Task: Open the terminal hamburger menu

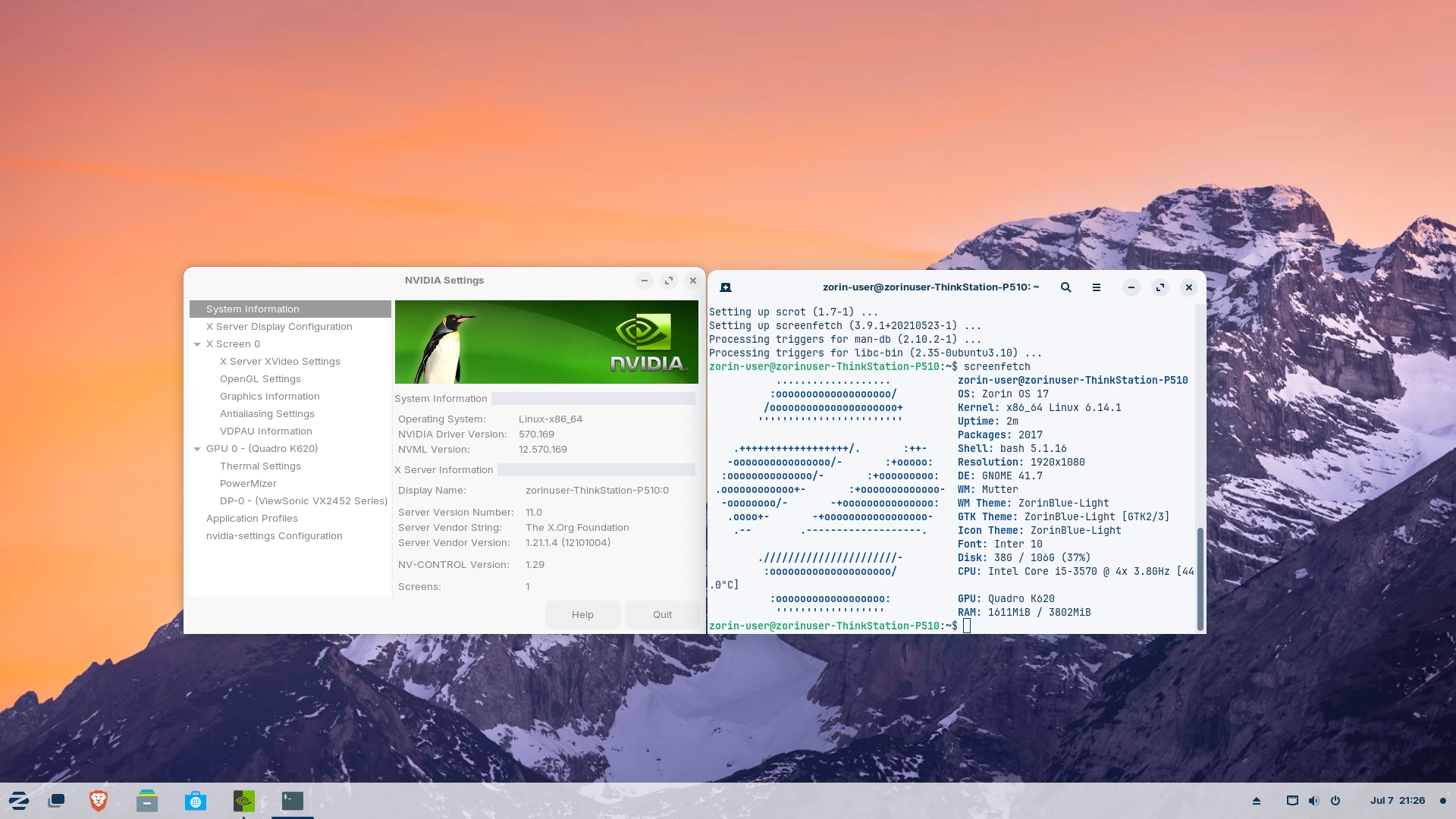Action: tap(1096, 287)
